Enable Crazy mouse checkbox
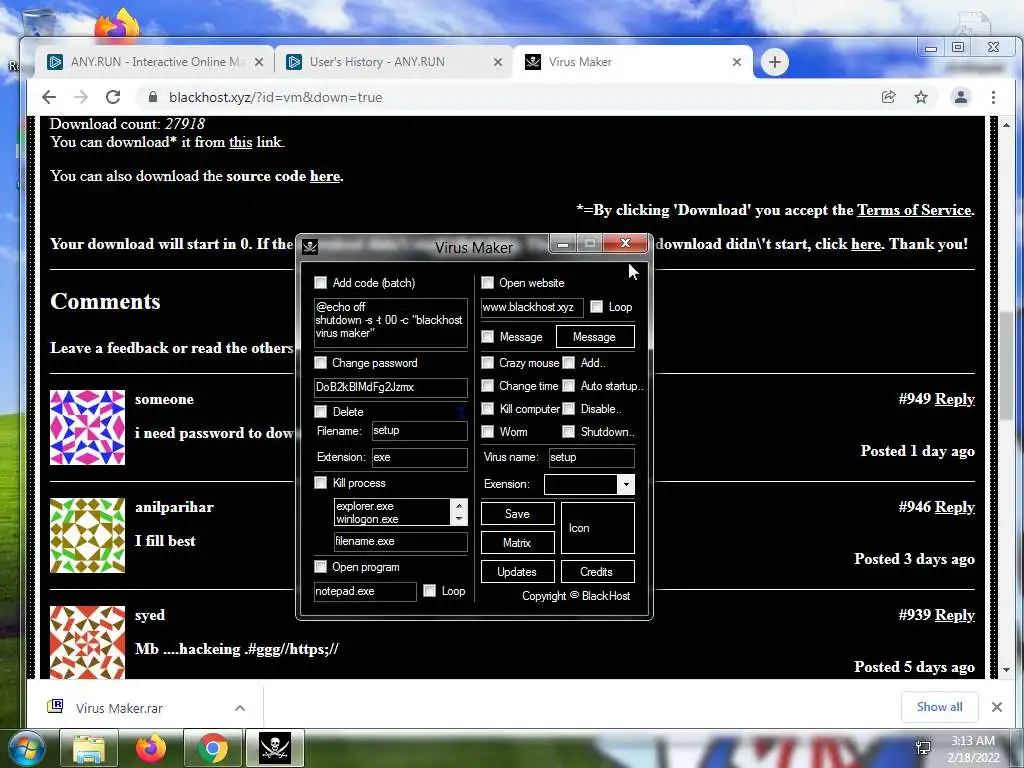1024x768 pixels. 487,362
